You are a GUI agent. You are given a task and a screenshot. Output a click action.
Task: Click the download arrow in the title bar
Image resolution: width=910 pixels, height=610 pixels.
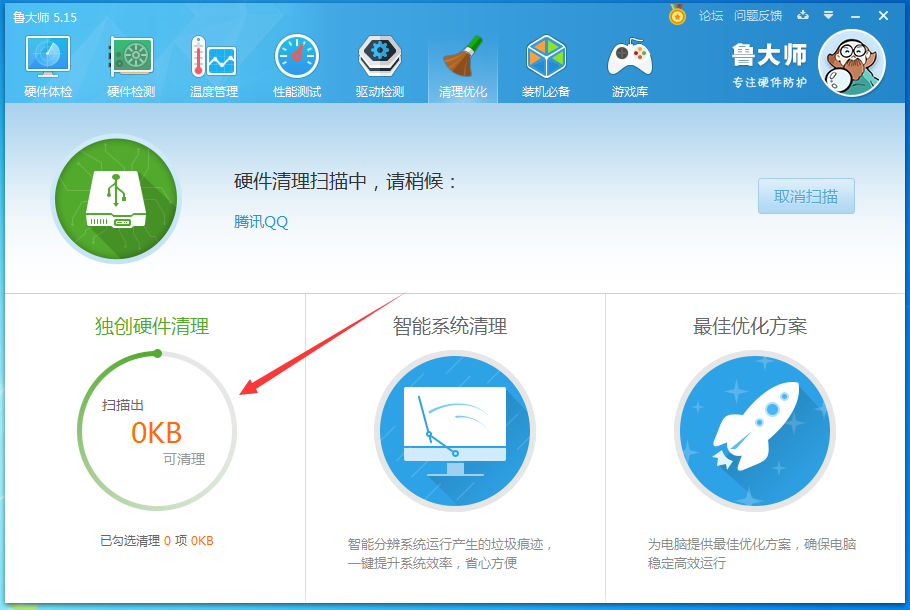point(804,15)
